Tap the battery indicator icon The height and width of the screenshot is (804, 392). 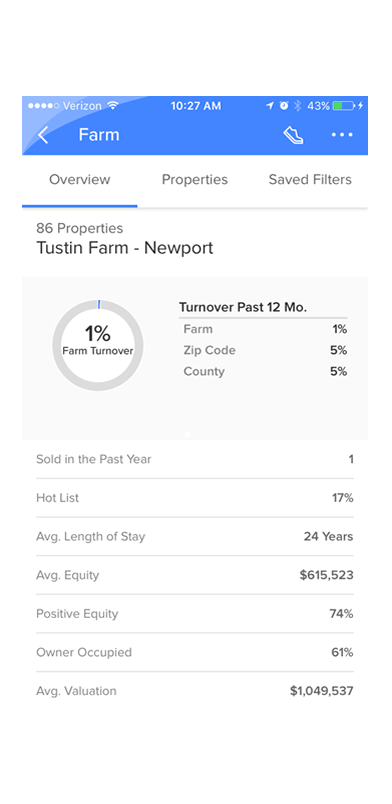coord(344,106)
